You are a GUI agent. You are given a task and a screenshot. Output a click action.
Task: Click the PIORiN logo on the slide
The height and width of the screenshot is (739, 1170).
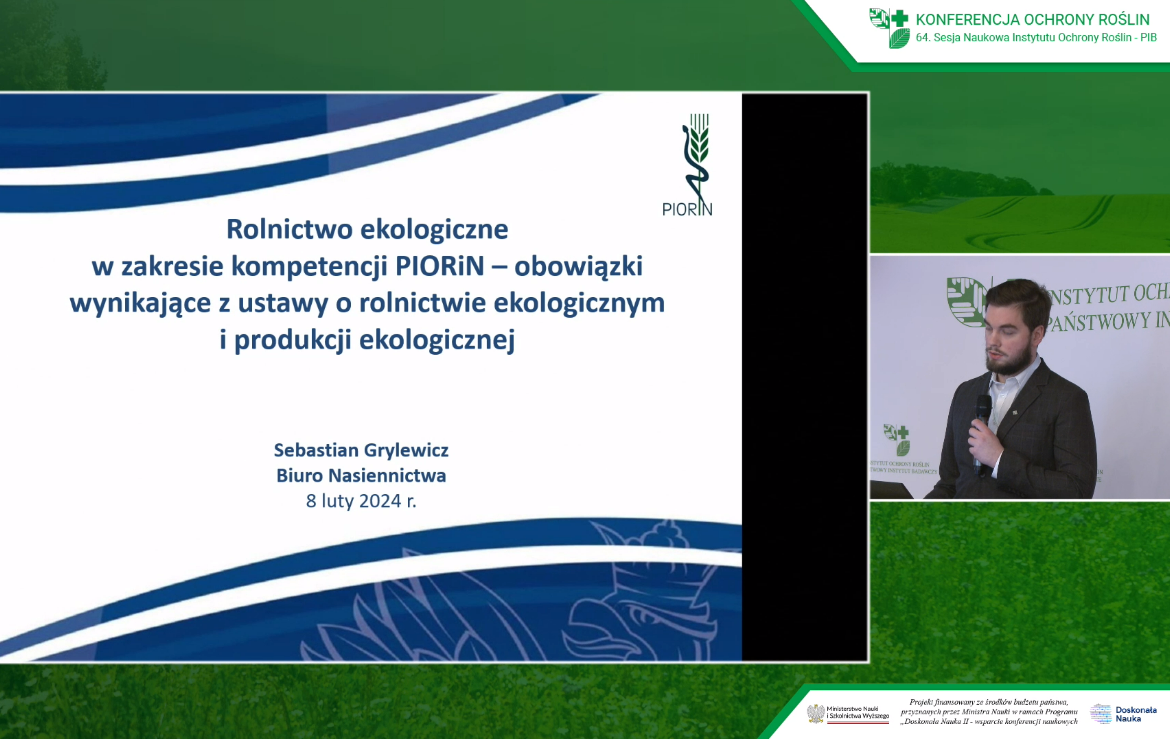point(689,166)
